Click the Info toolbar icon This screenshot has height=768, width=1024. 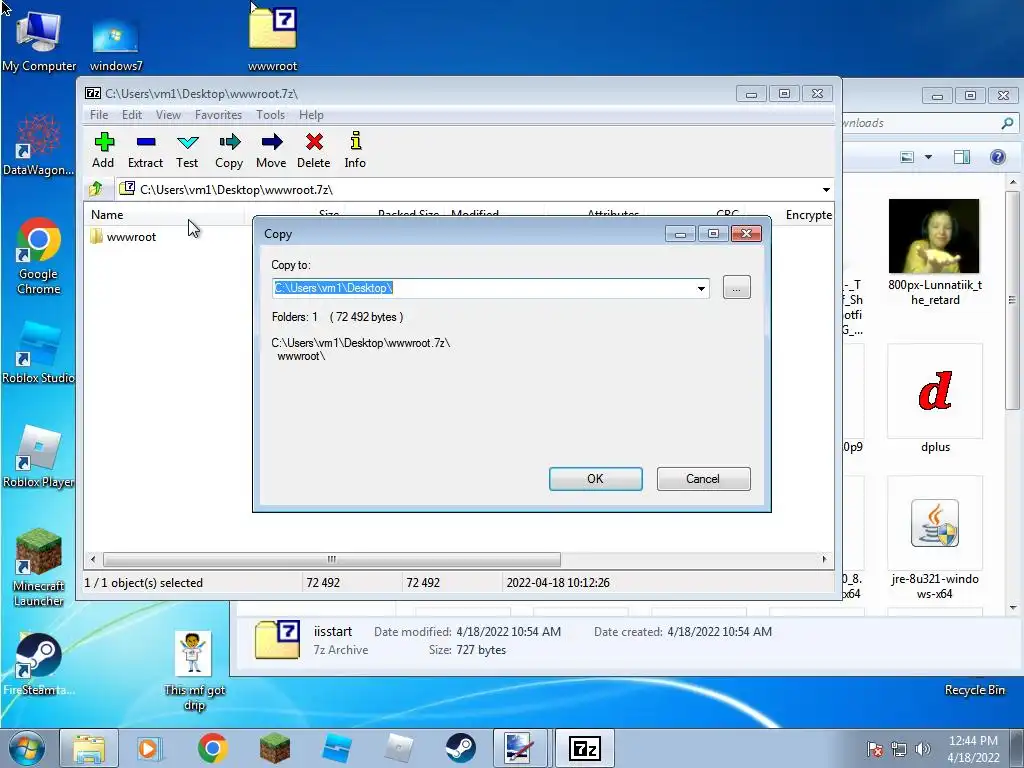click(355, 150)
